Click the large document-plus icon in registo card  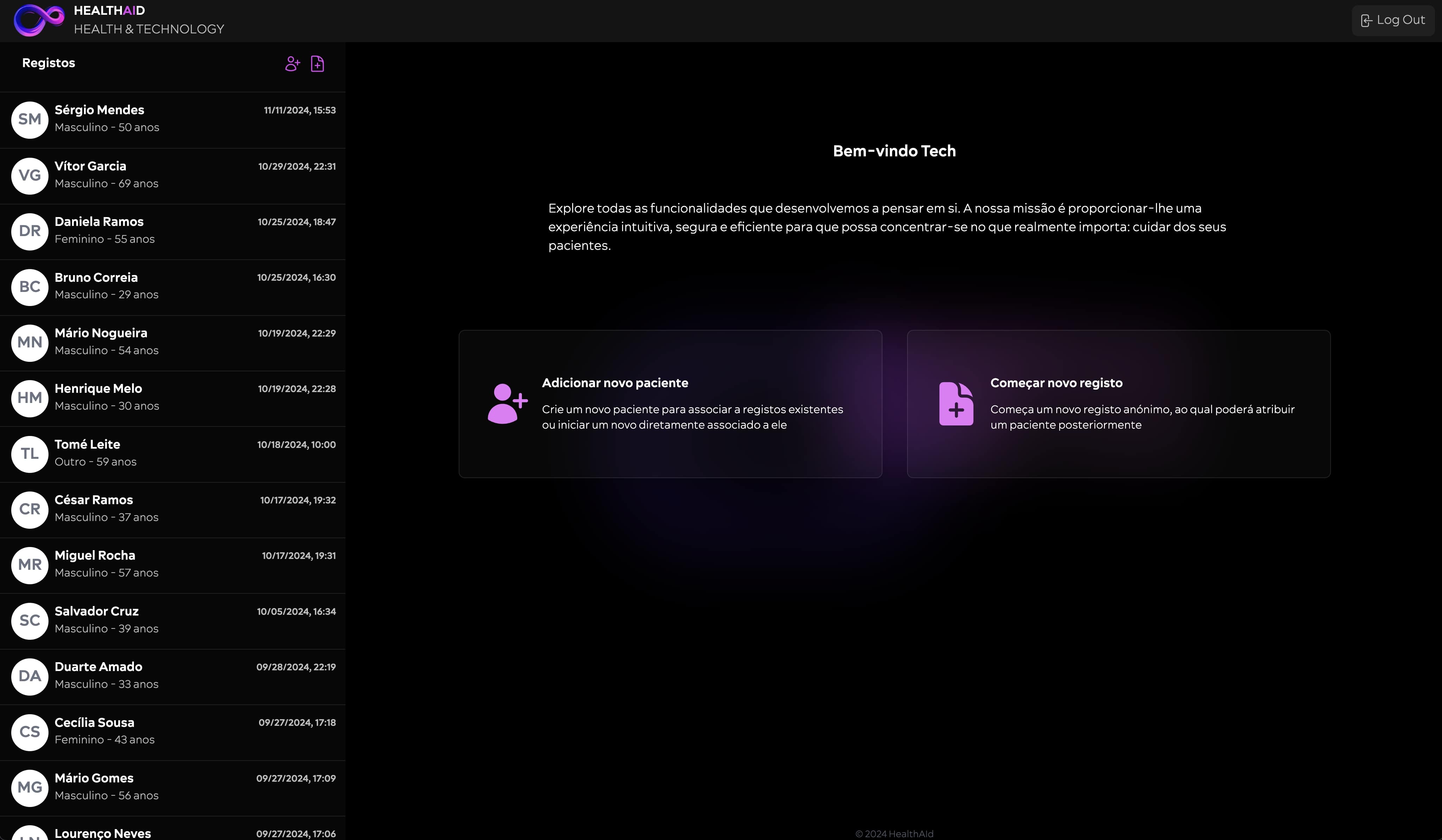pyautogui.click(x=956, y=404)
